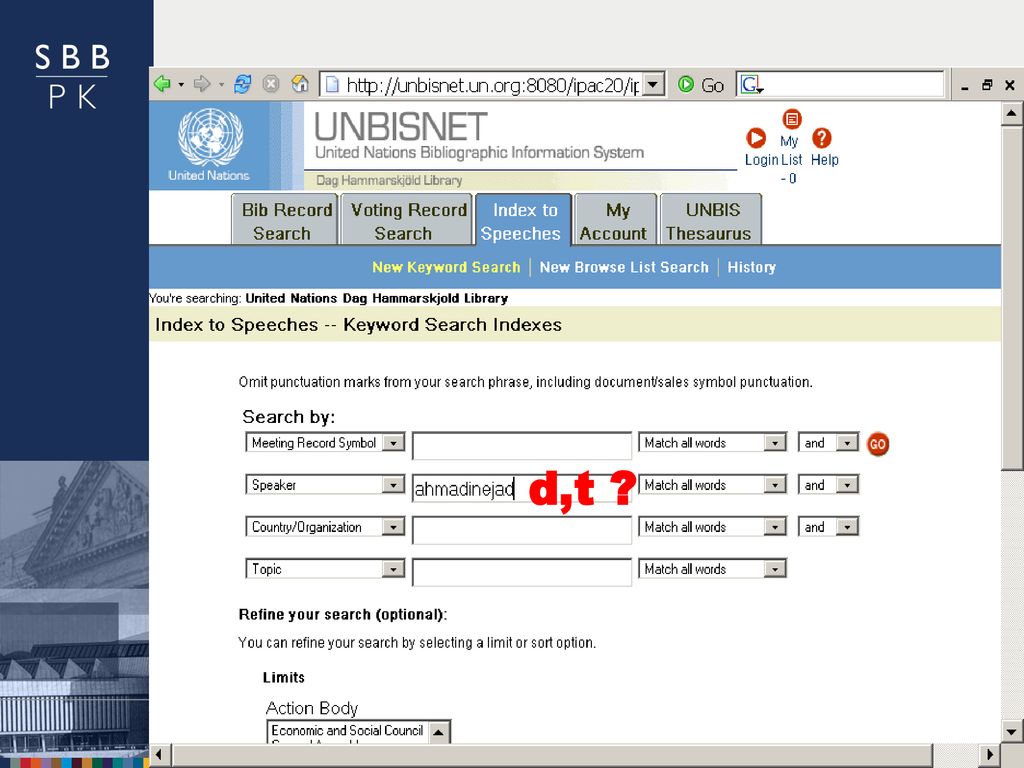Refresh the page with the reload icon

(243, 84)
